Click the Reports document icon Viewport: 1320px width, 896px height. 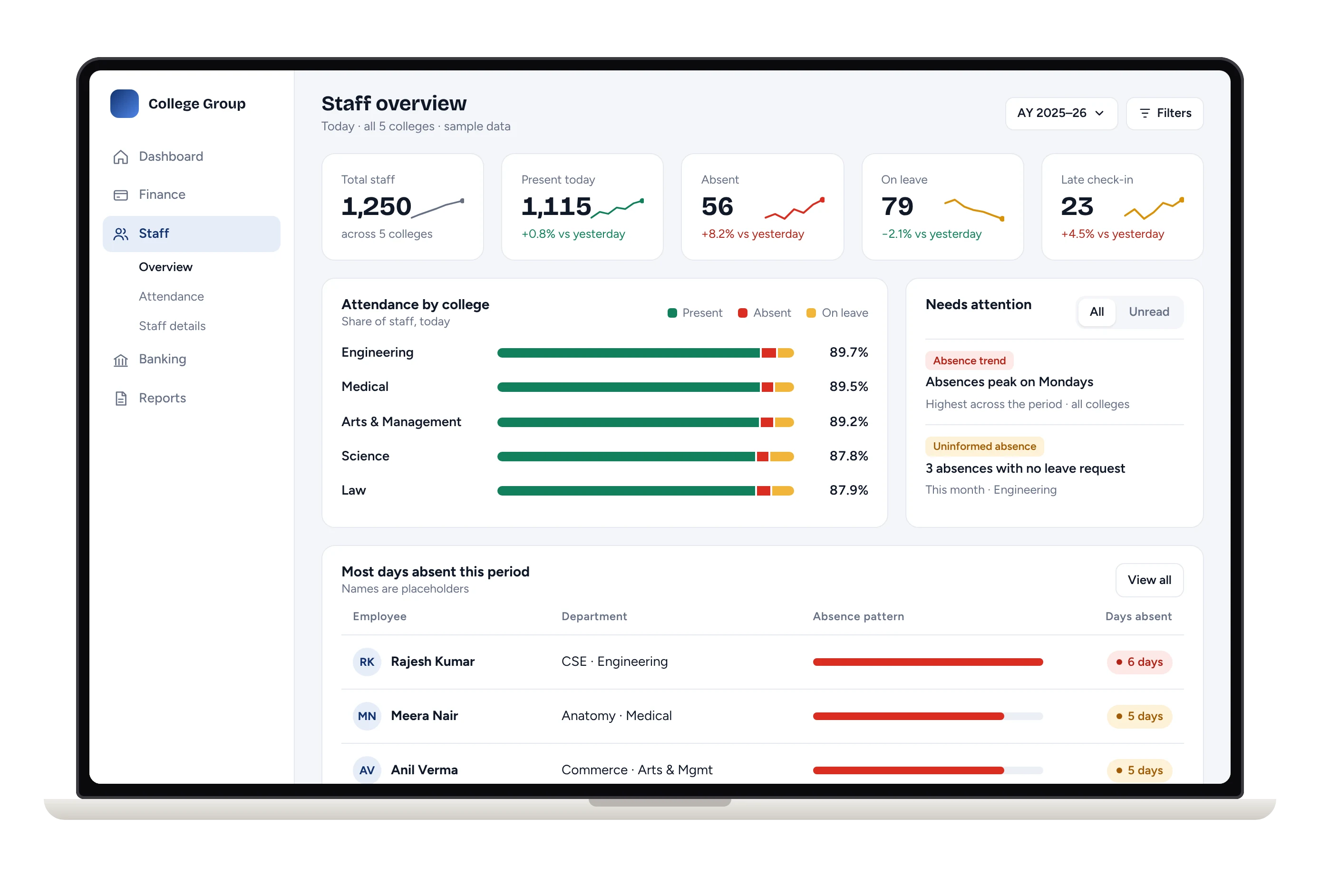pyautogui.click(x=120, y=398)
